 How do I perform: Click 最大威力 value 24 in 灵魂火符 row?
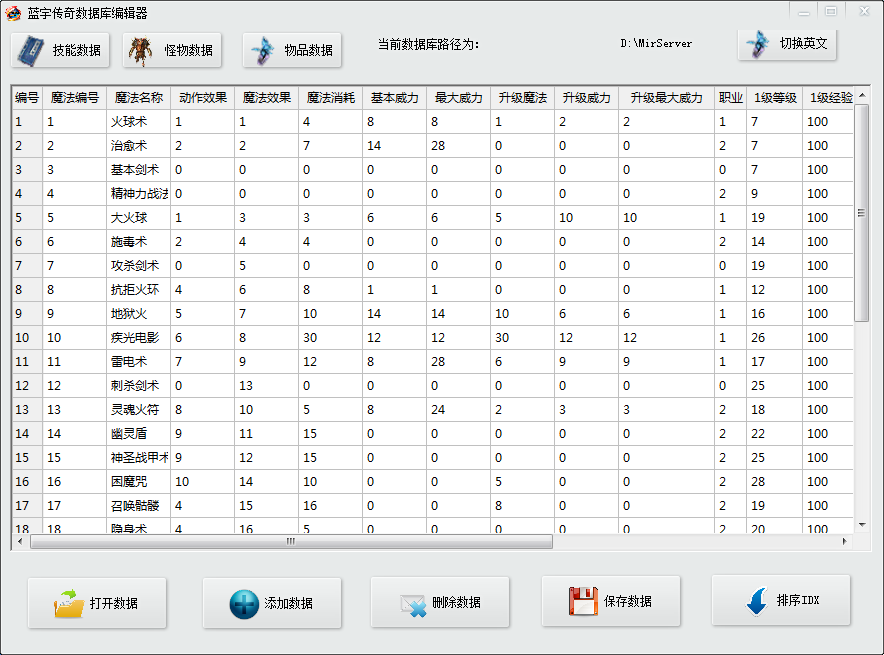point(458,409)
